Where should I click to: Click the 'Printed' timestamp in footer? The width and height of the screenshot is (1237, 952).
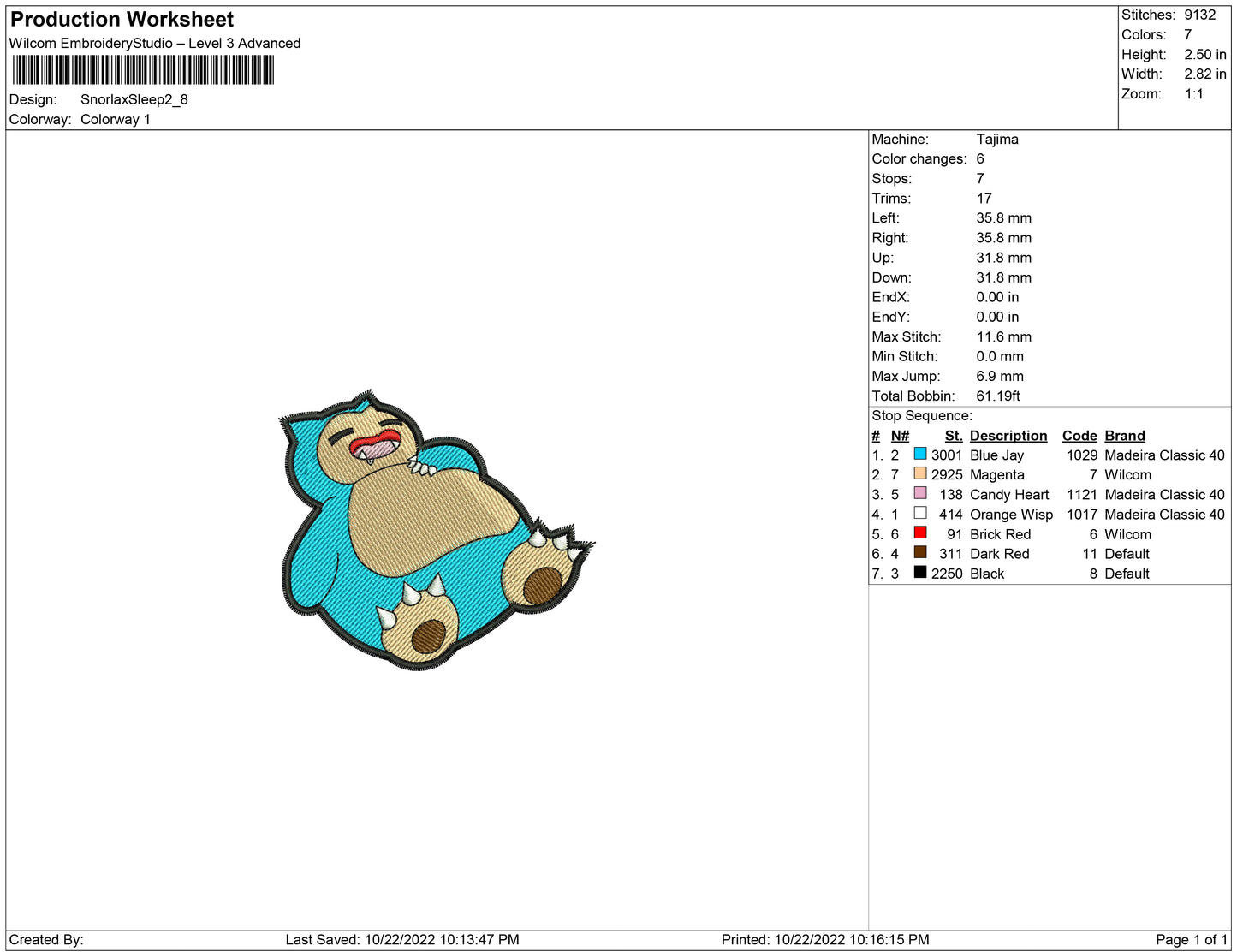point(825,940)
